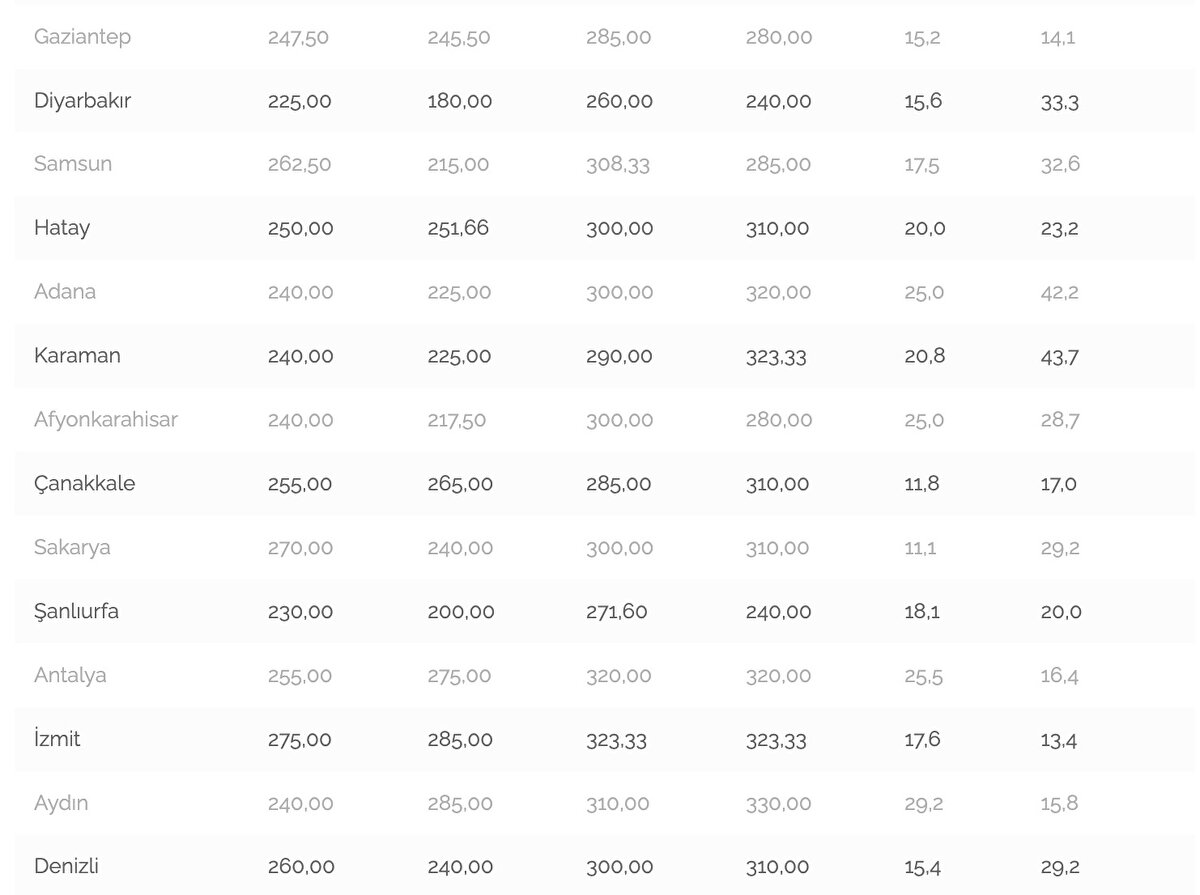Click the Aydın row name

click(x=61, y=803)
